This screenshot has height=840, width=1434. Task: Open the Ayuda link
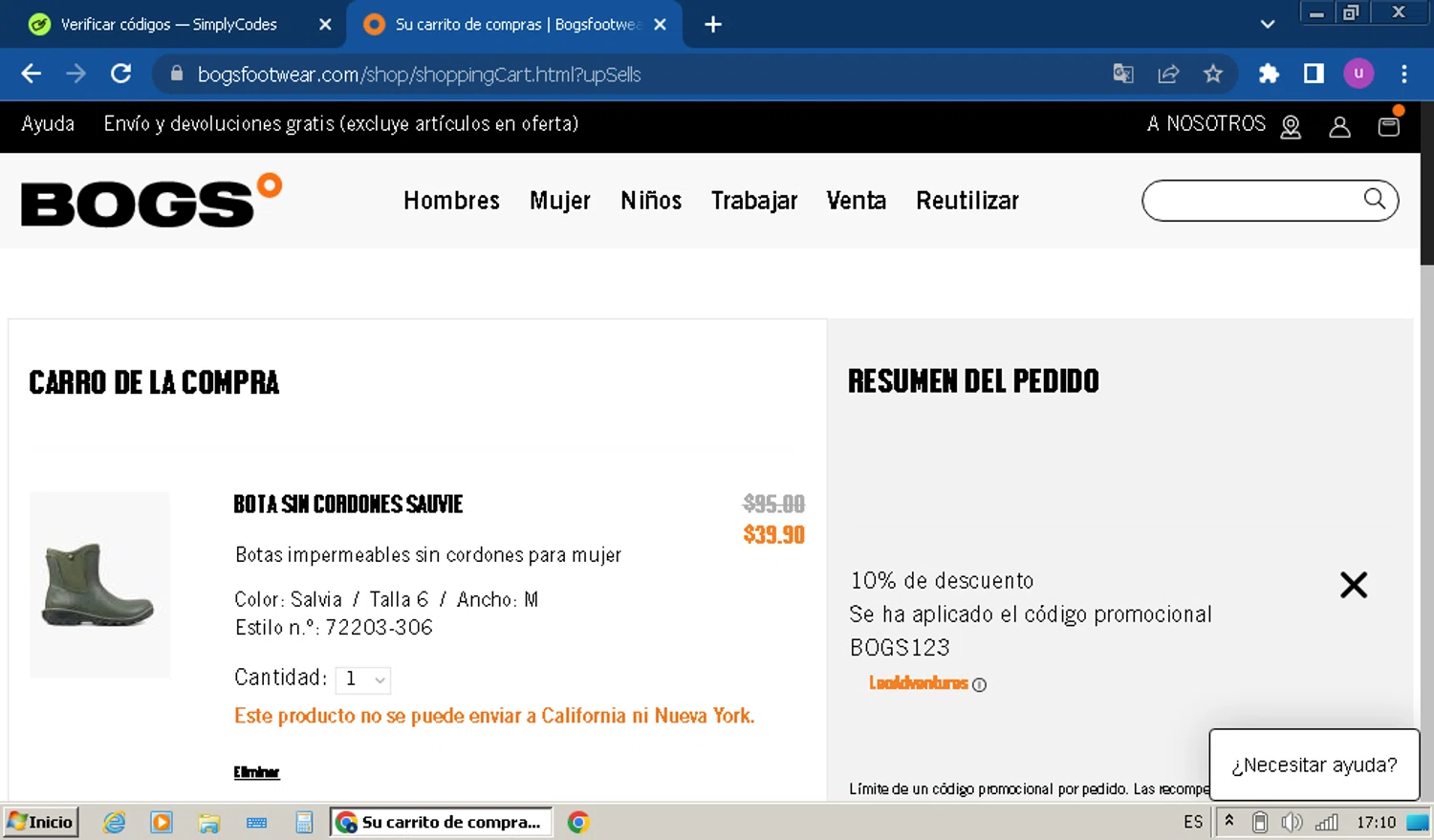pyautogui.click(x=48, y=123)
